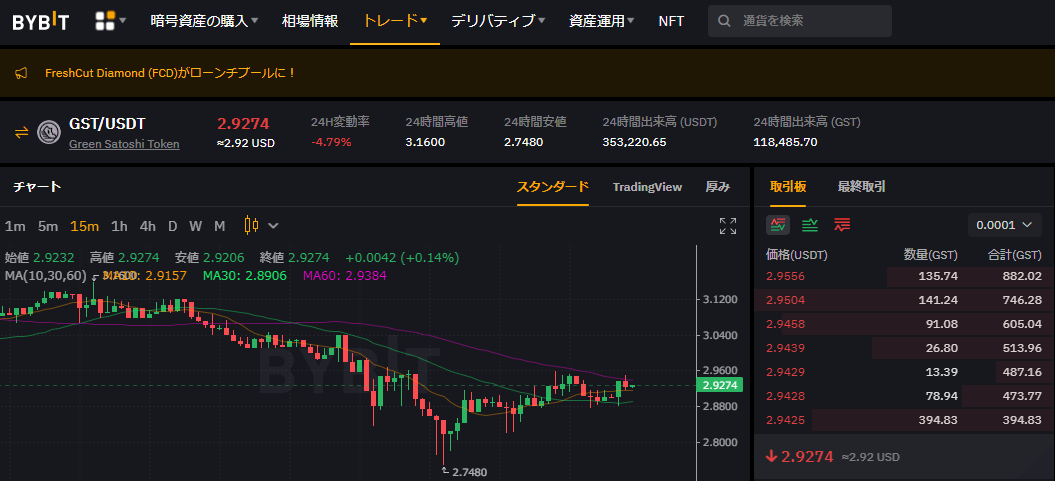Open the デリバティブ dropdown menu
The width and height of the screenshot is (1055, 481).
pos(498,21)
